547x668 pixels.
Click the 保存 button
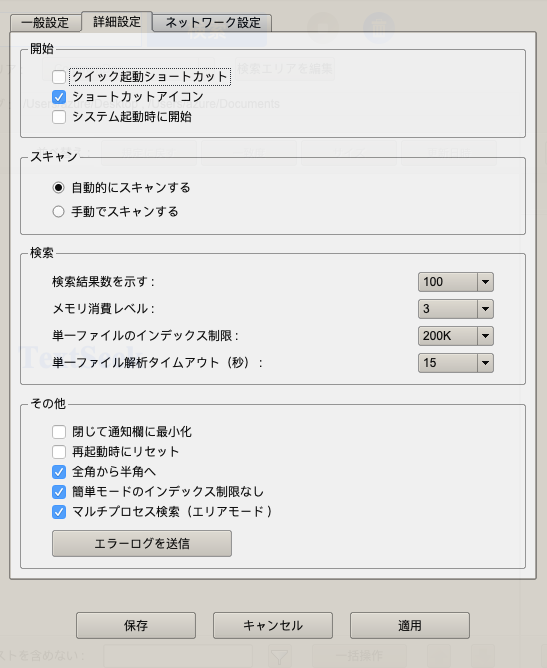pos(136,625)
